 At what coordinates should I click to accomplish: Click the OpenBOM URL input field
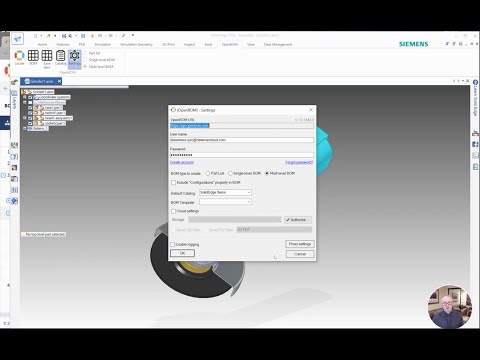click(242, 126)
